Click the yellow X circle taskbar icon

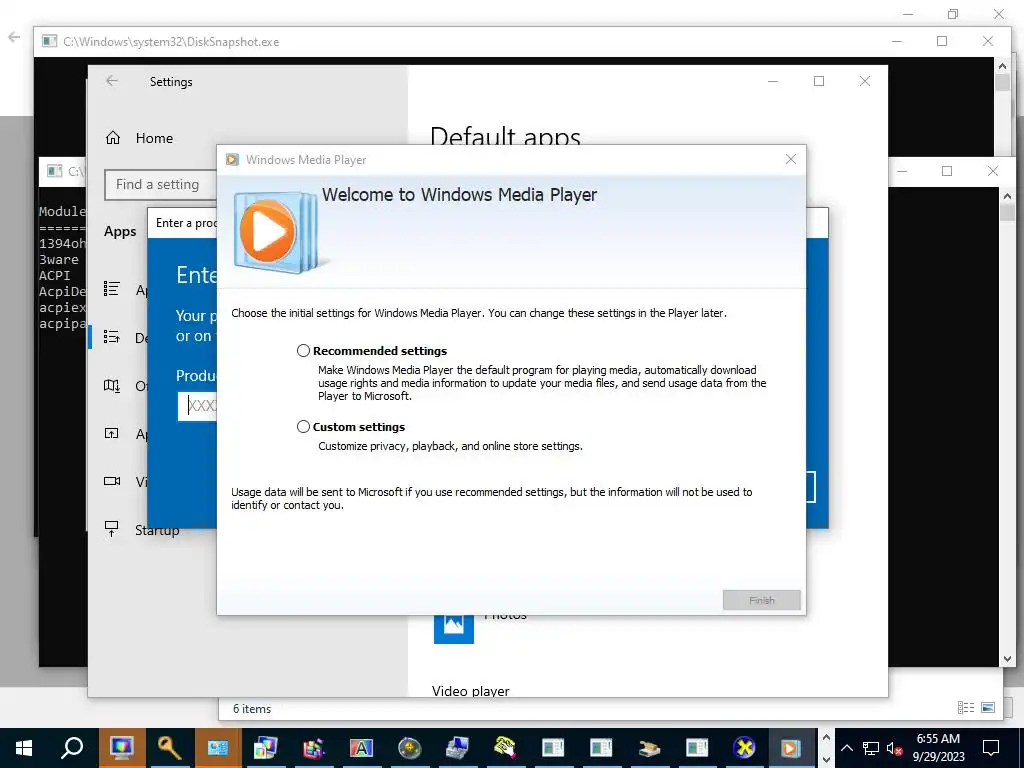click(x=744, y=748)
